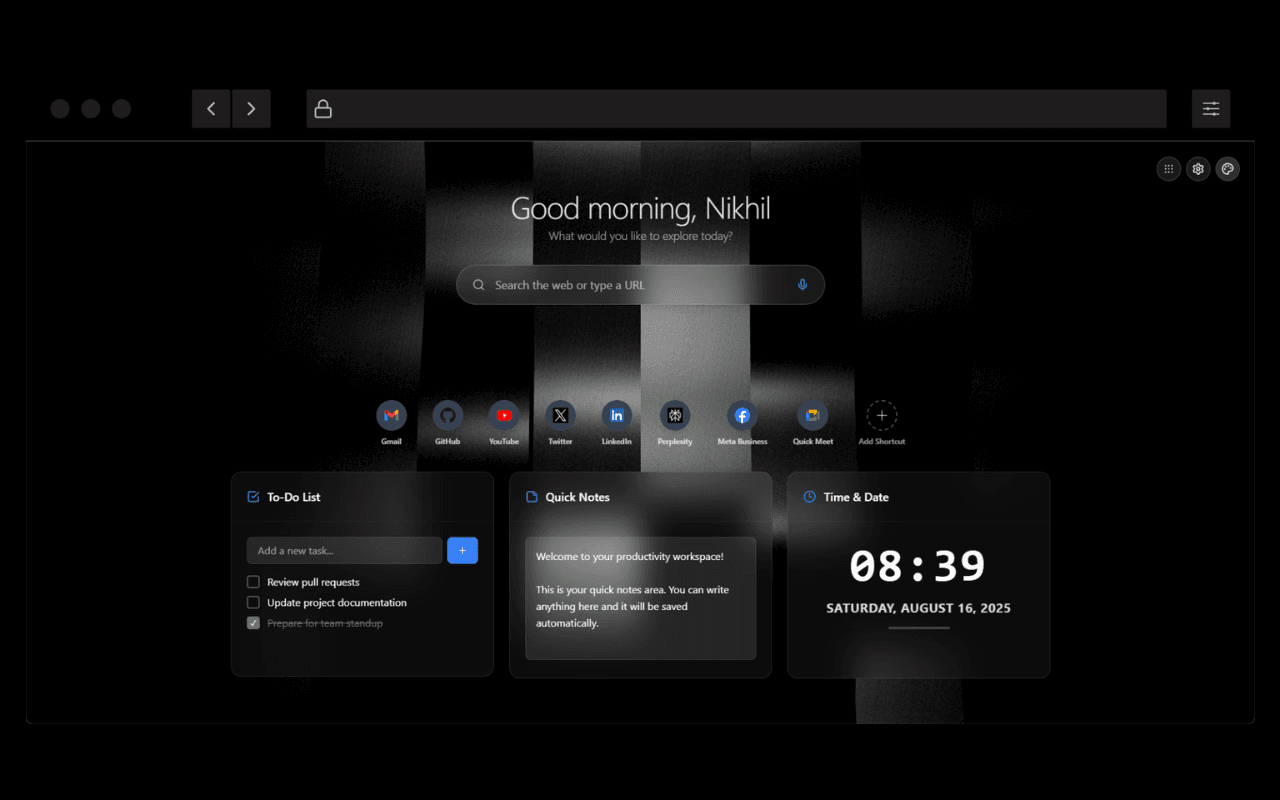Image resolution: width=1280 pixels, height=800 pixels.
Task: Start a Quick Meet session
Action: pos(813,417)
